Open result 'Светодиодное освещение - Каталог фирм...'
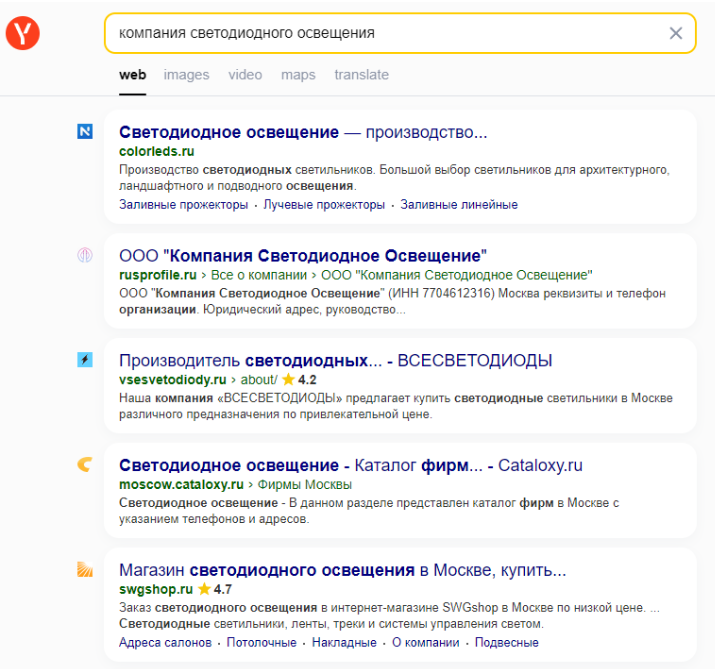This screenshot has height=669, width=715. (x=351, y=465)
